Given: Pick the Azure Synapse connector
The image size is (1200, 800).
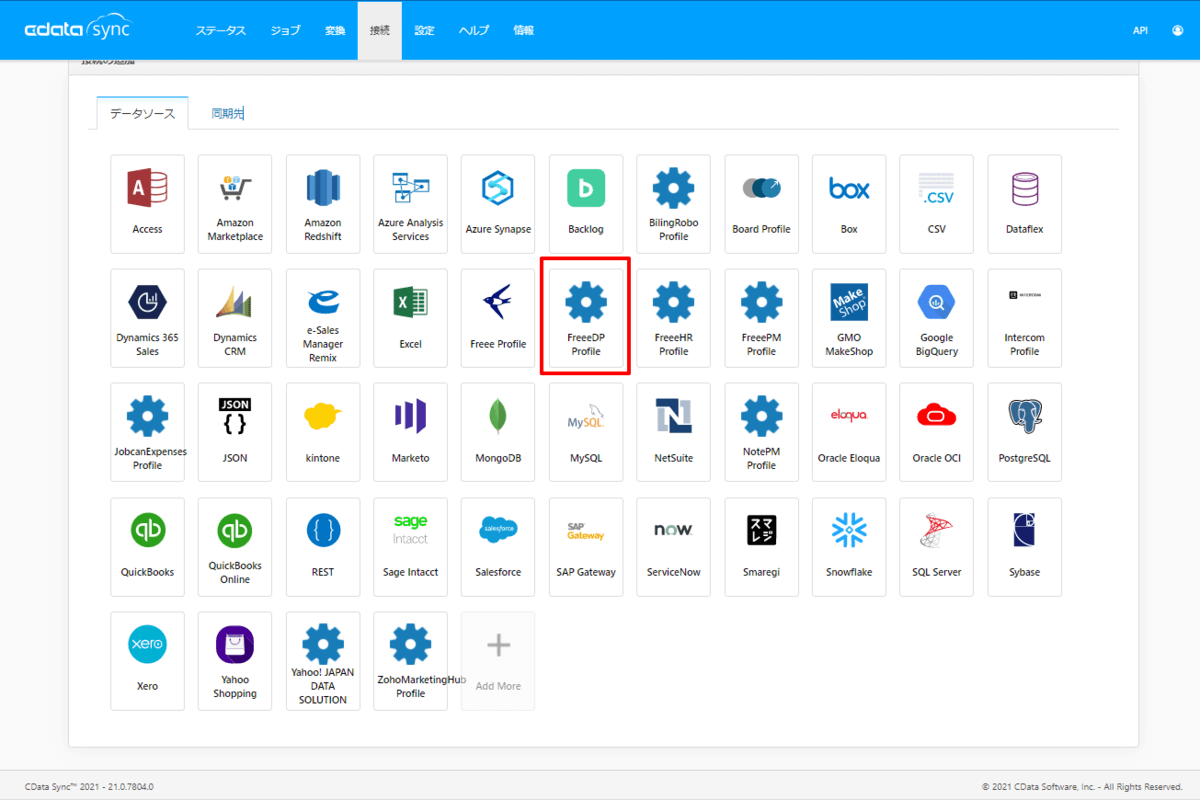Looking at the screenshot, I should click(498, 204).
